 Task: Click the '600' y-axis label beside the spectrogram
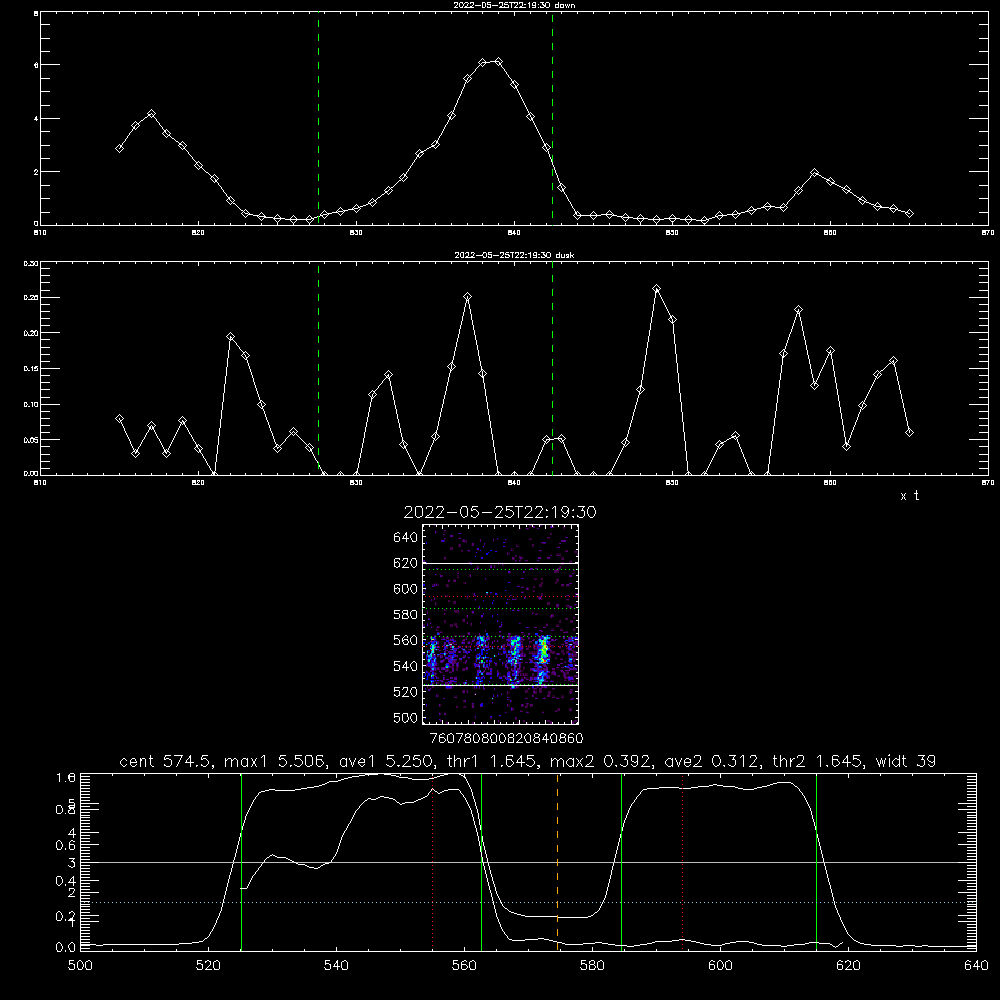(x=406, y=589)
